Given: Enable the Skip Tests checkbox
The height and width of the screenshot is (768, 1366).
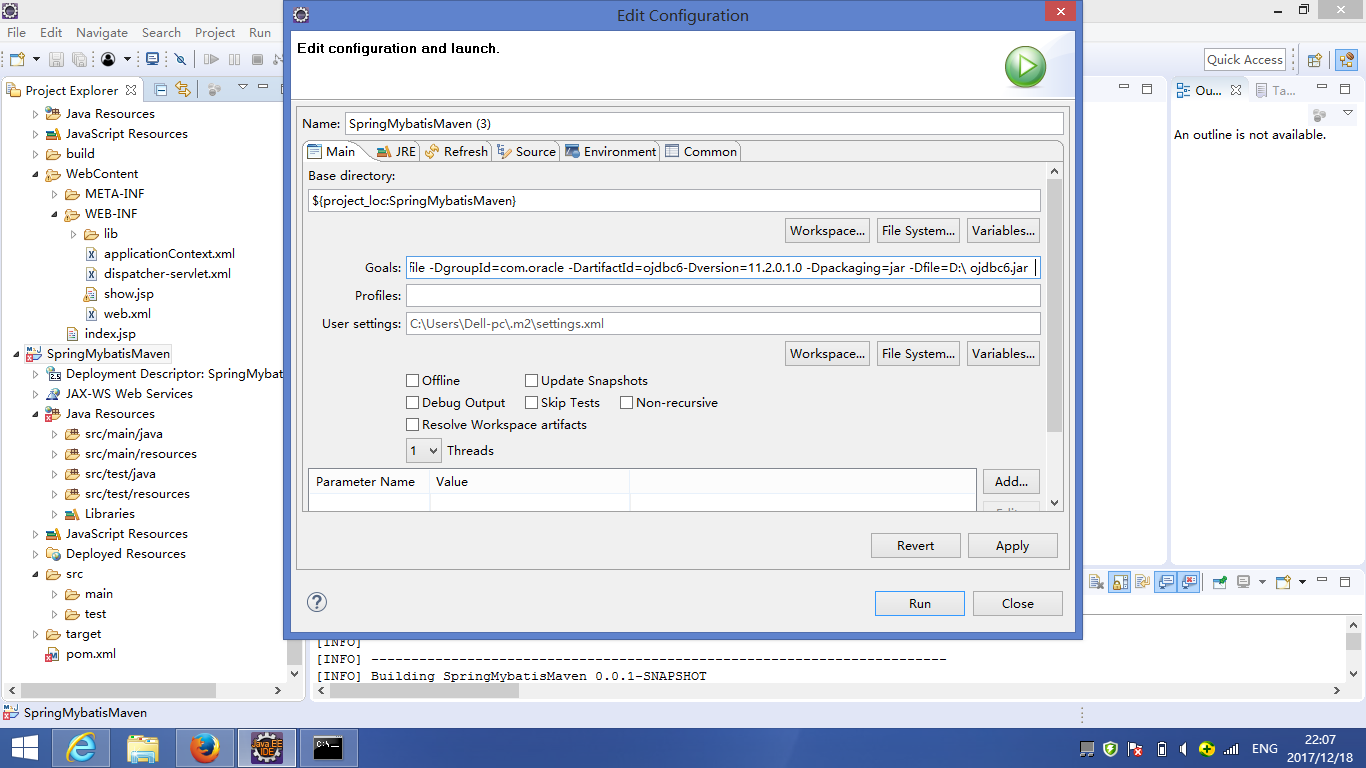Looking at the screenshot, I should (531, 403).
